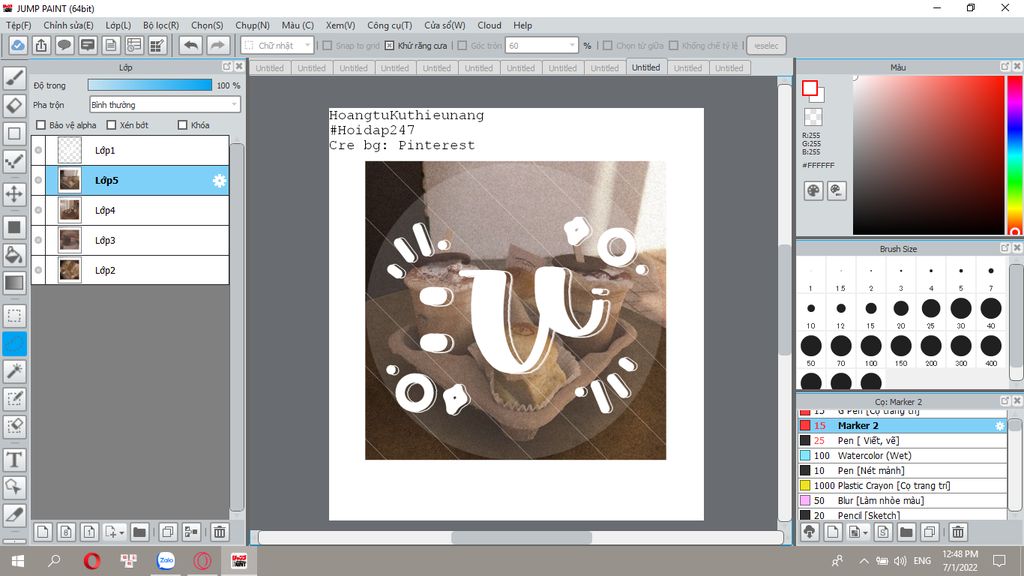Select the Eyedropper tool

point(14,515)
